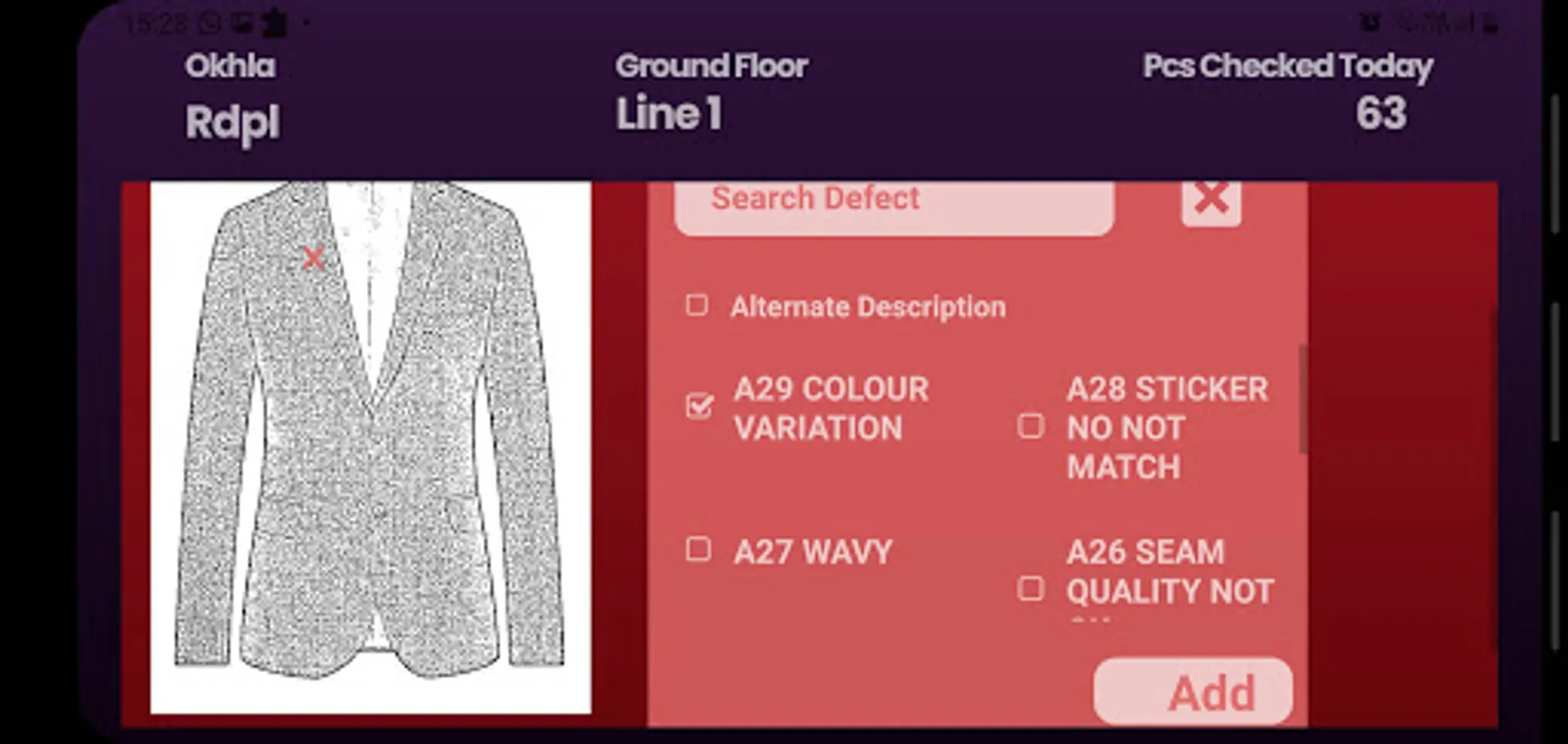Tap the Pcs Checked Today count 63
Screen dimensions: 1568x744
[x=1380, y=114]
